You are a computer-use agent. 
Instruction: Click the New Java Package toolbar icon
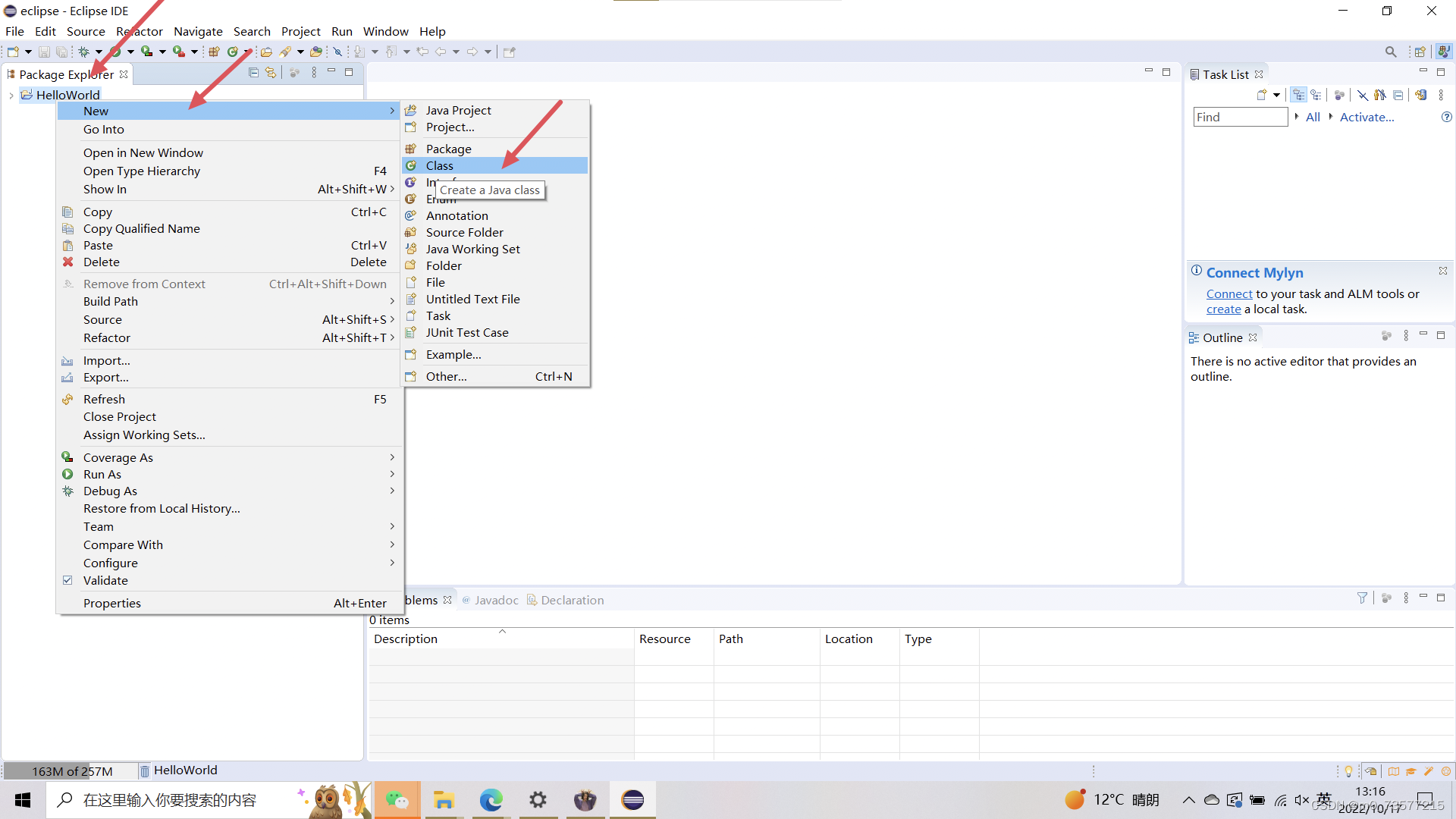(214, 52)
